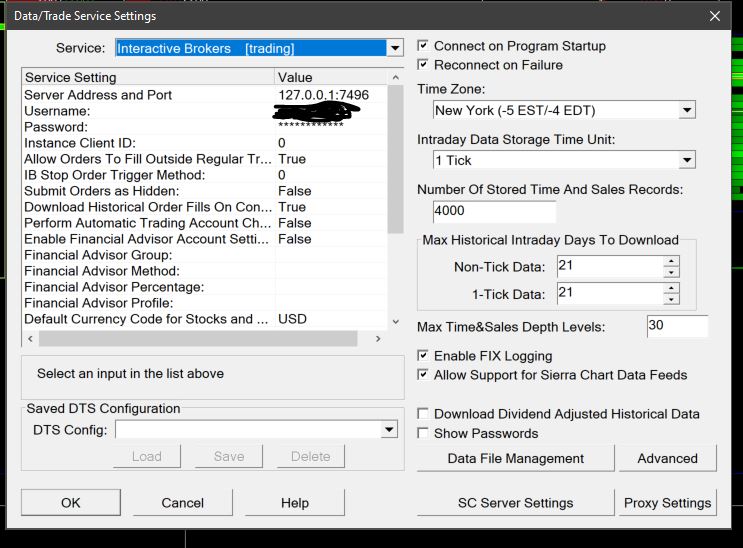Select Allow Orders To Fill Outside Regular row
The image size is (743, 548).
(204, 159)
